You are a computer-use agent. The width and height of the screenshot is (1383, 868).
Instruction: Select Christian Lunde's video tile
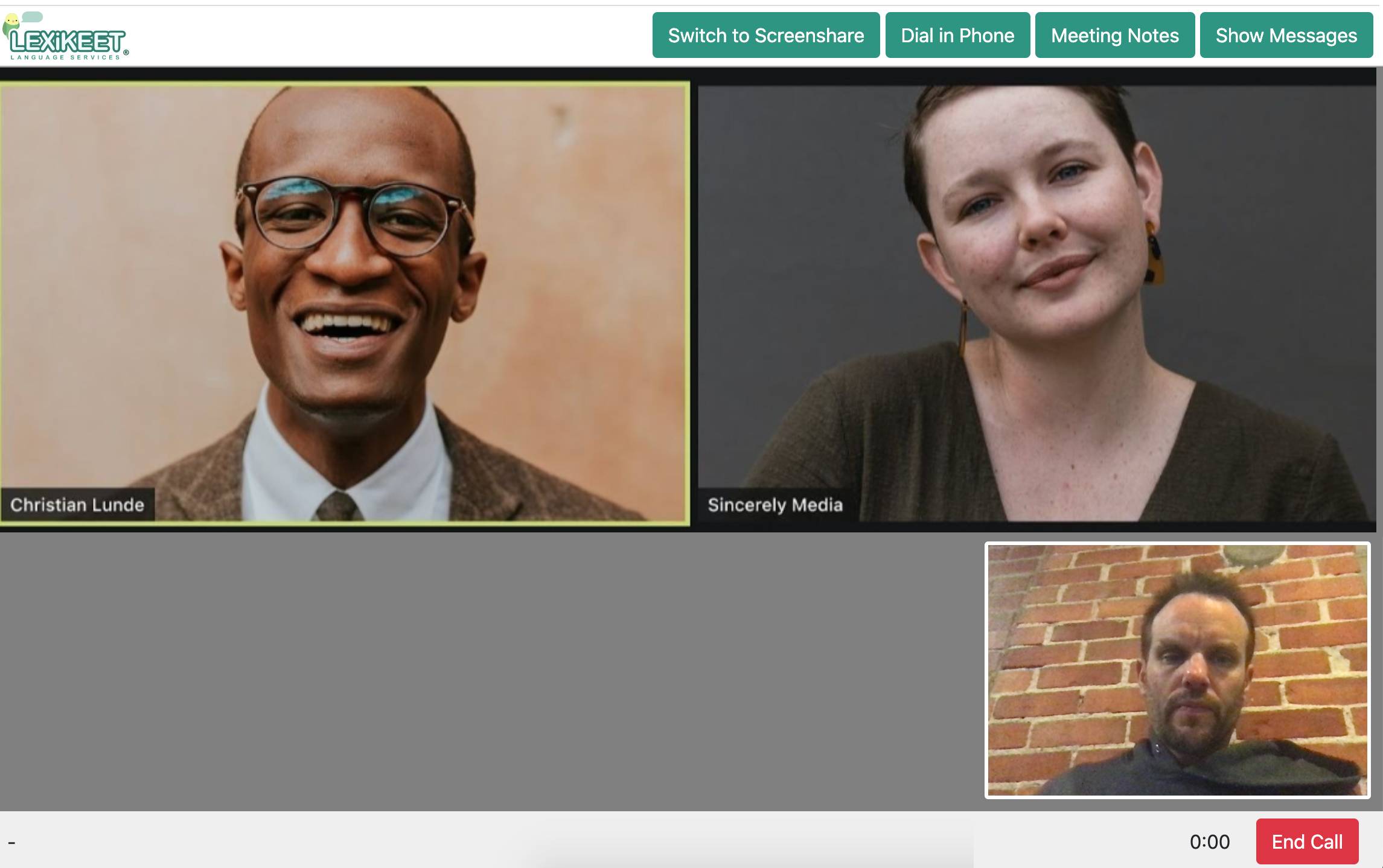(x=345, y=304)
